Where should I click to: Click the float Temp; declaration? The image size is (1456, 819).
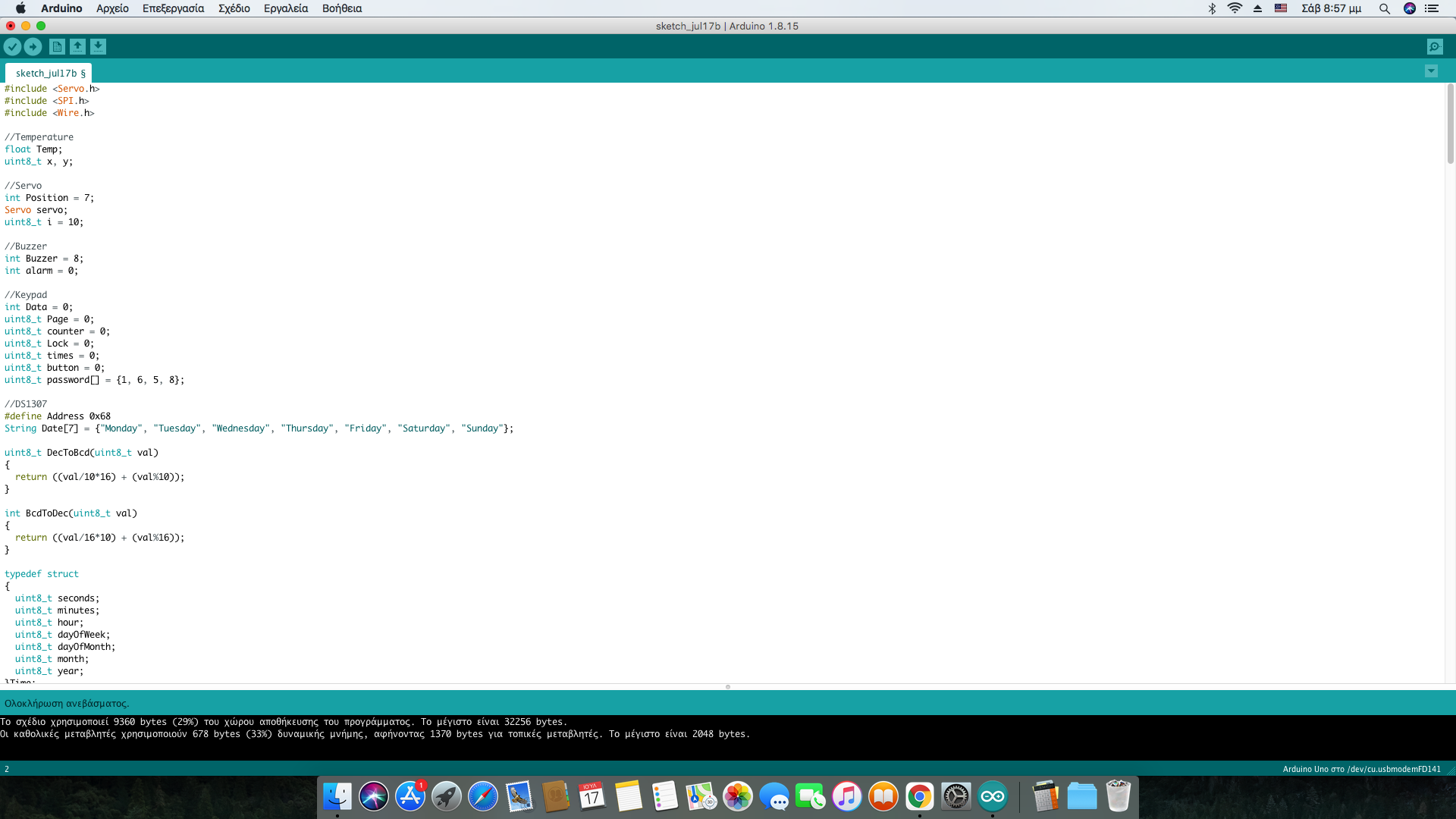click(x=33, y=149)
